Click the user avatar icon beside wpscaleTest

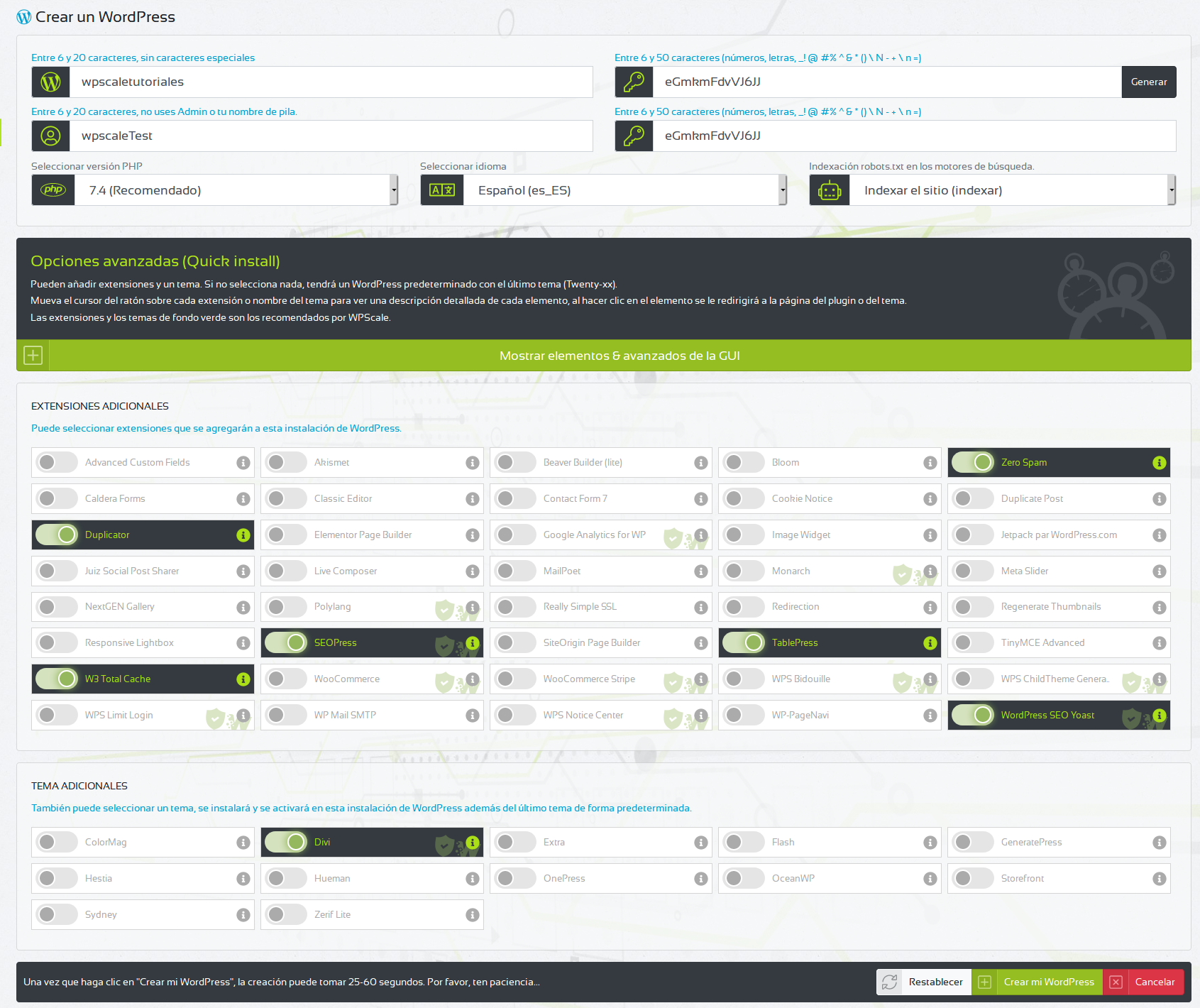[50, 136]
